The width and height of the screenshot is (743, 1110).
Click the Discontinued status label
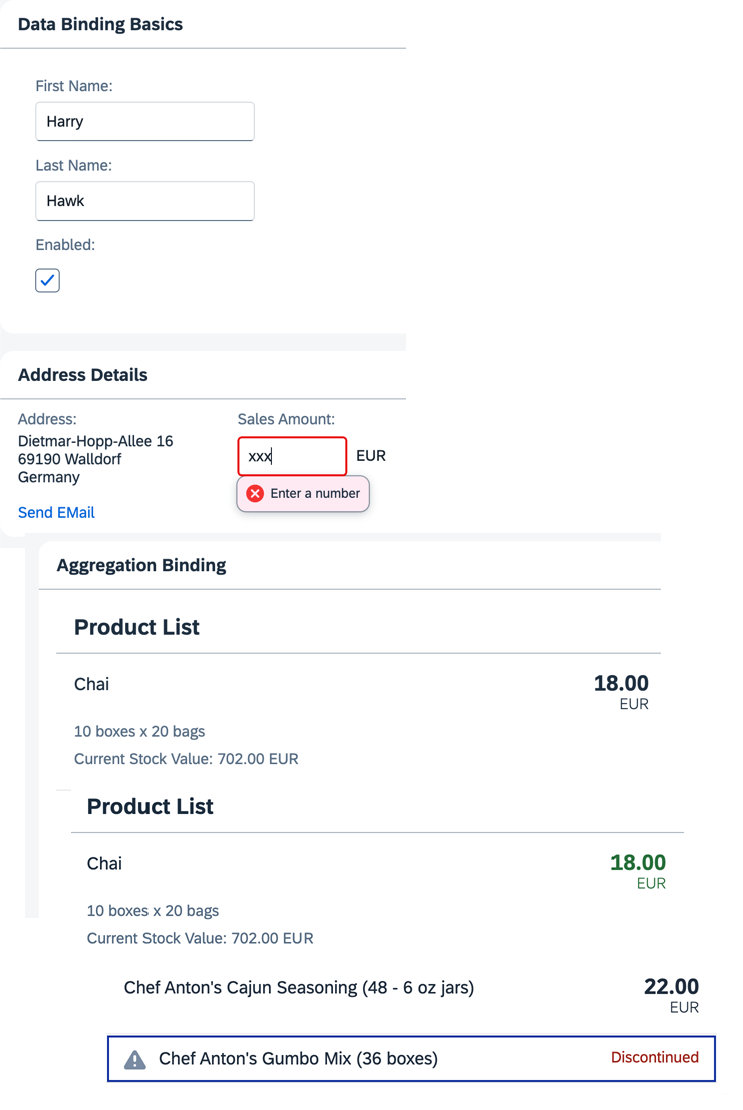point(655,1058)
